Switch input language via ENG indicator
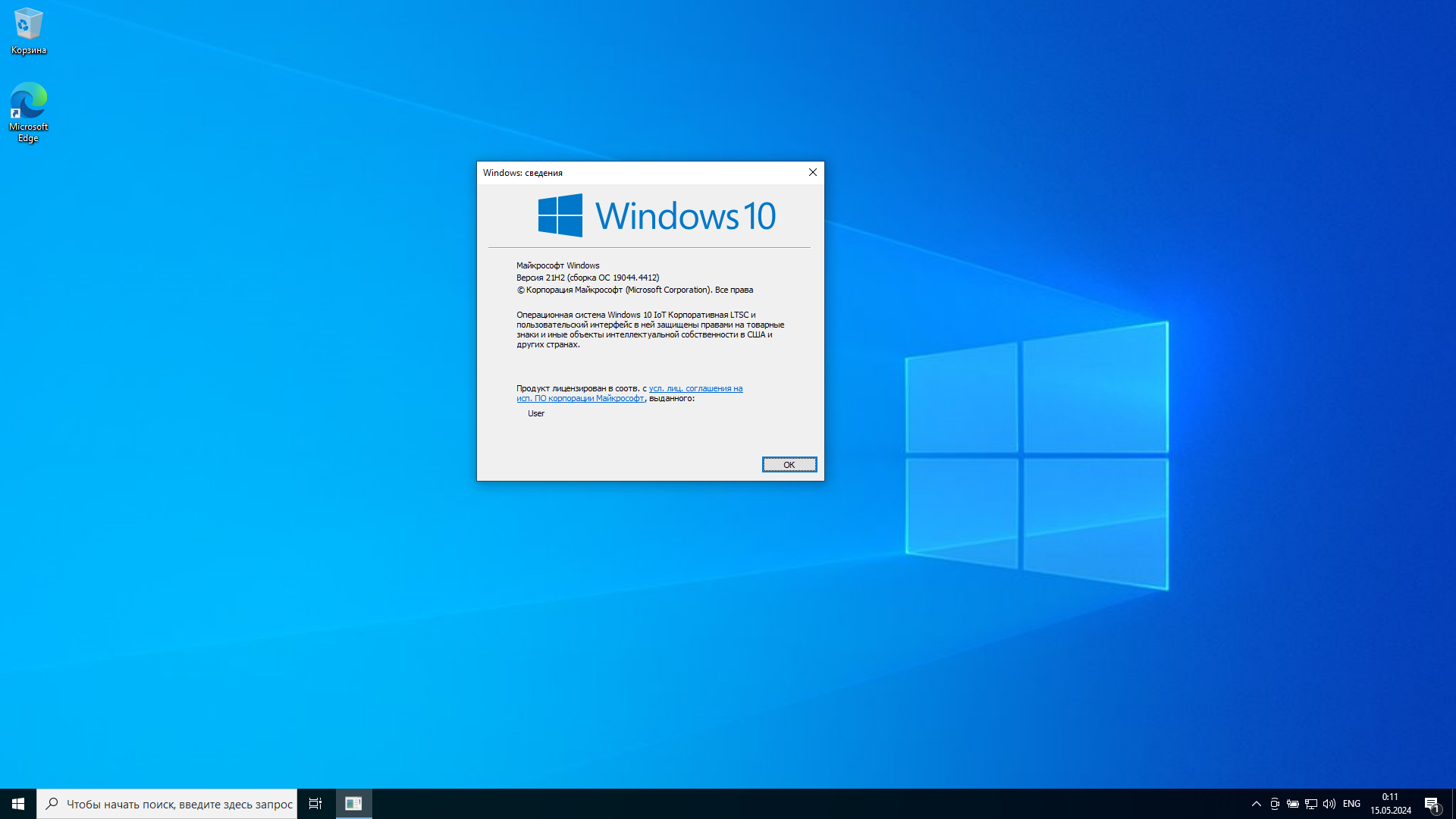This screenshot has width=1456, height=819. point(1351,804)
